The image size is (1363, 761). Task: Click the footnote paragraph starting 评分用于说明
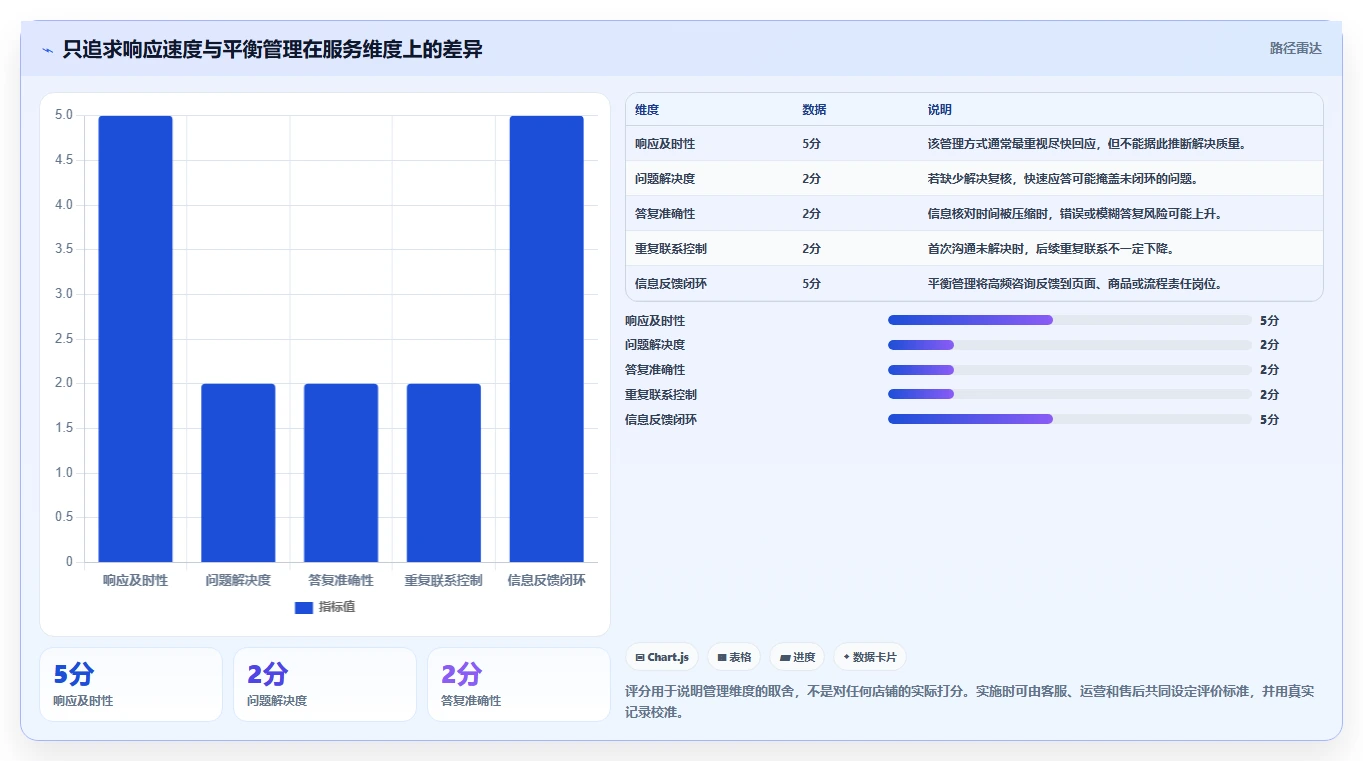tap(969, 702)
